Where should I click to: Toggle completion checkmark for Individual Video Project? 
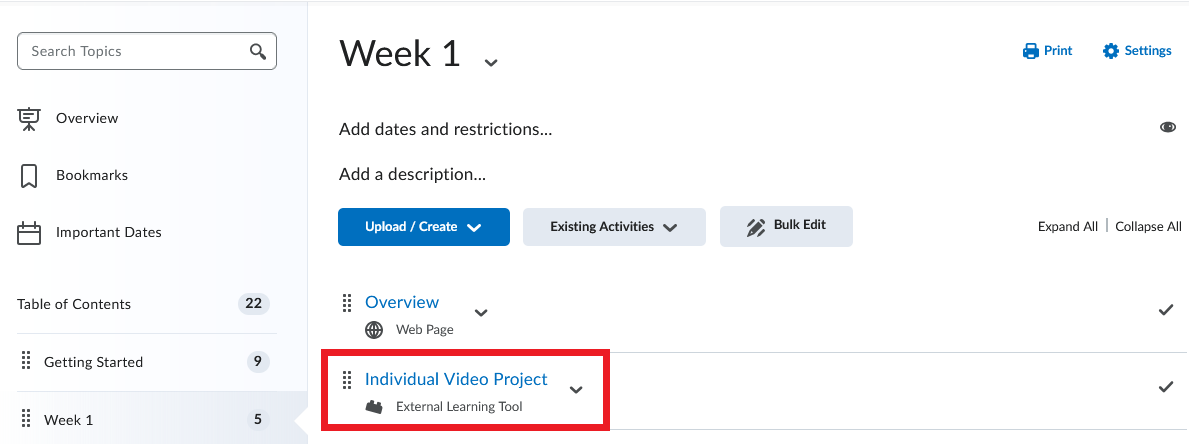point(1166,387)
